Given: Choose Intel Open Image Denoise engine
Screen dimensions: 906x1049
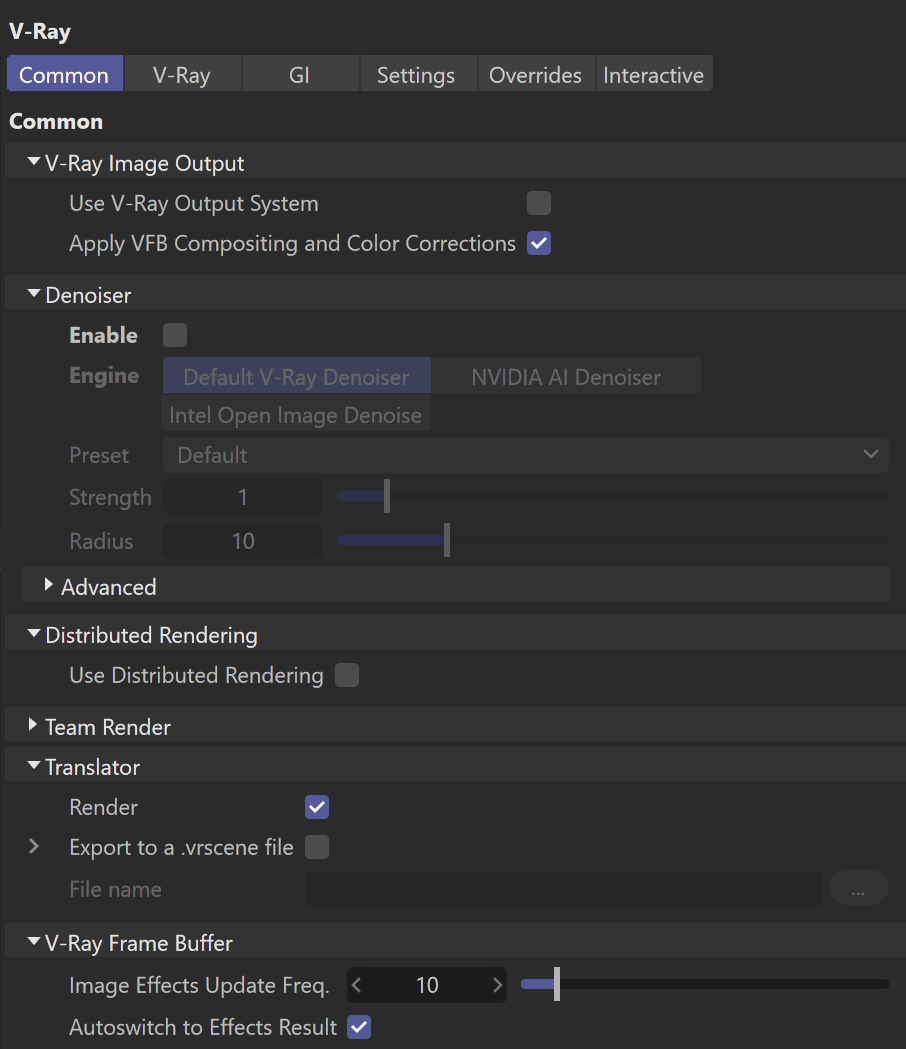Looking at the screenshot, I should [x=295, y=415].
